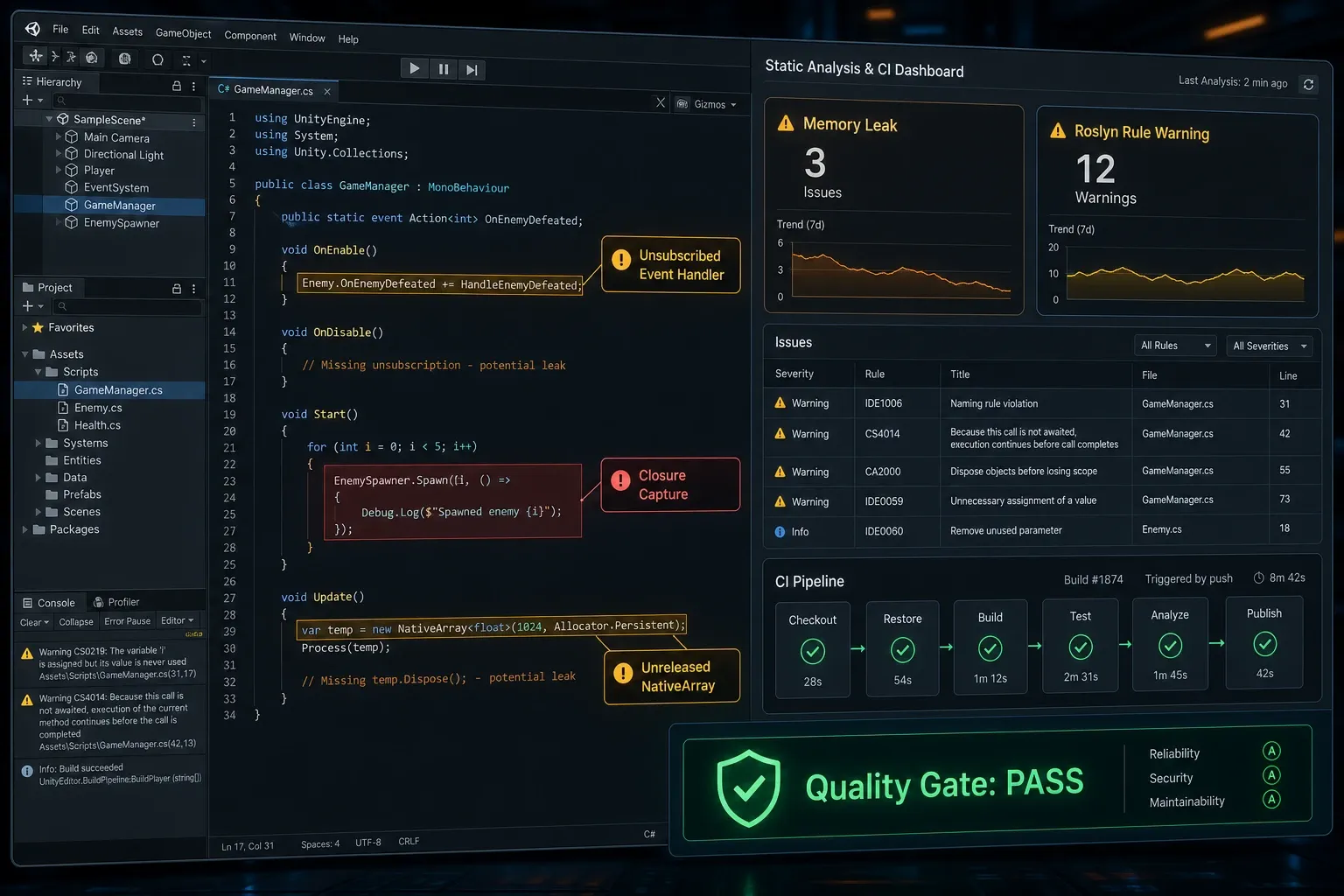
Task: Click the clock icon beside 8m 42s
Action: point(1258,578)
